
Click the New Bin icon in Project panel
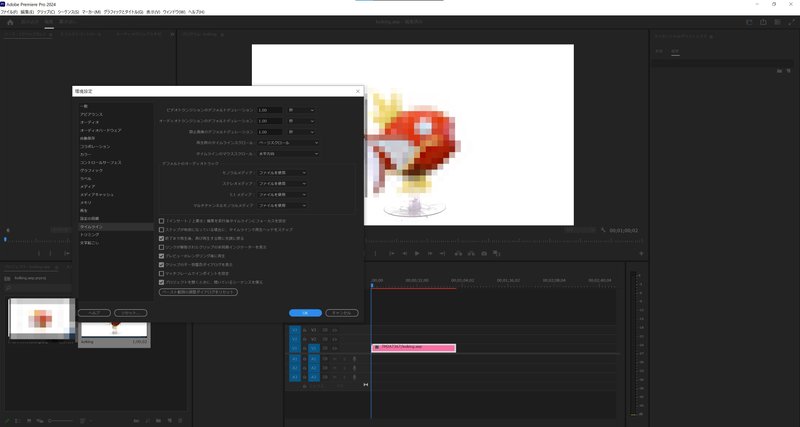[159, 421]
